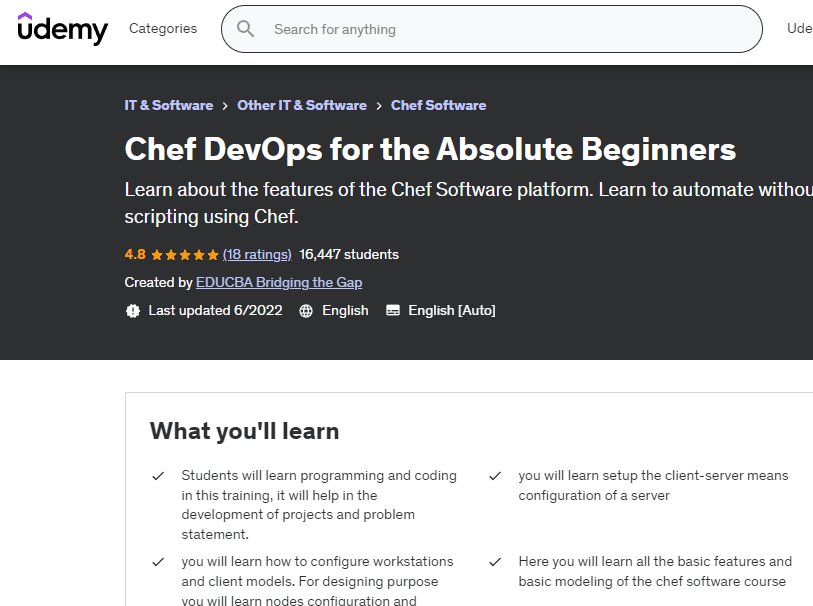Screen dimensions: 813x606
Task: Select the Chef Software breadcrumb link
Action: point(438,105)
